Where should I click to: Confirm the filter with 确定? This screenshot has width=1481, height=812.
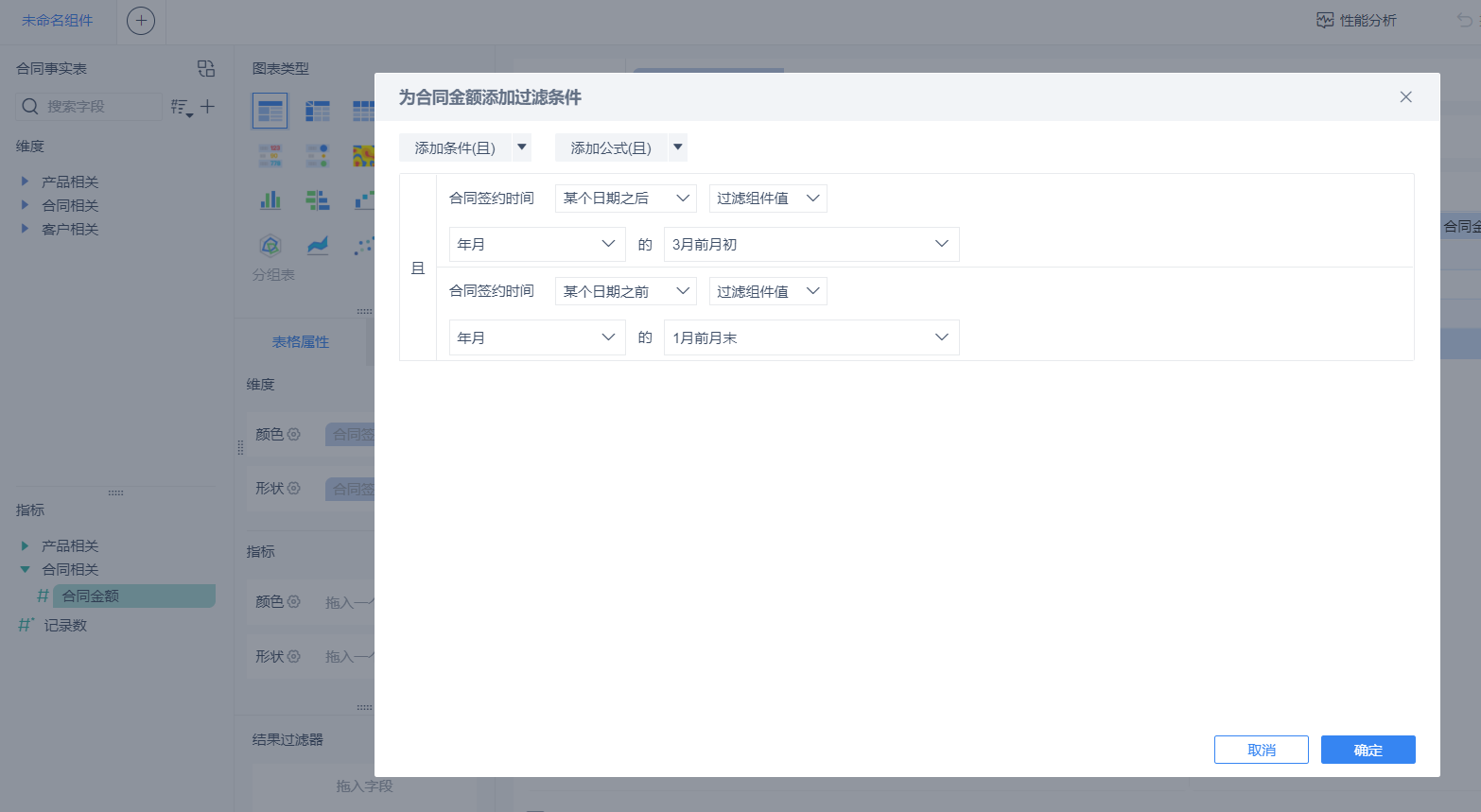click(1368, 750)
